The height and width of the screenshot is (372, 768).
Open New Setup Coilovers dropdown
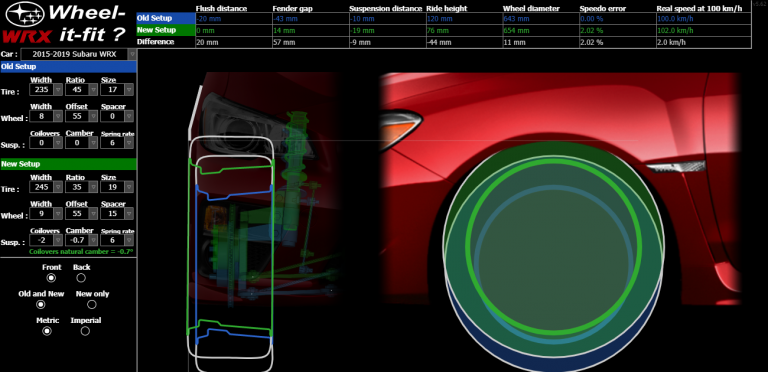[46, 240]
